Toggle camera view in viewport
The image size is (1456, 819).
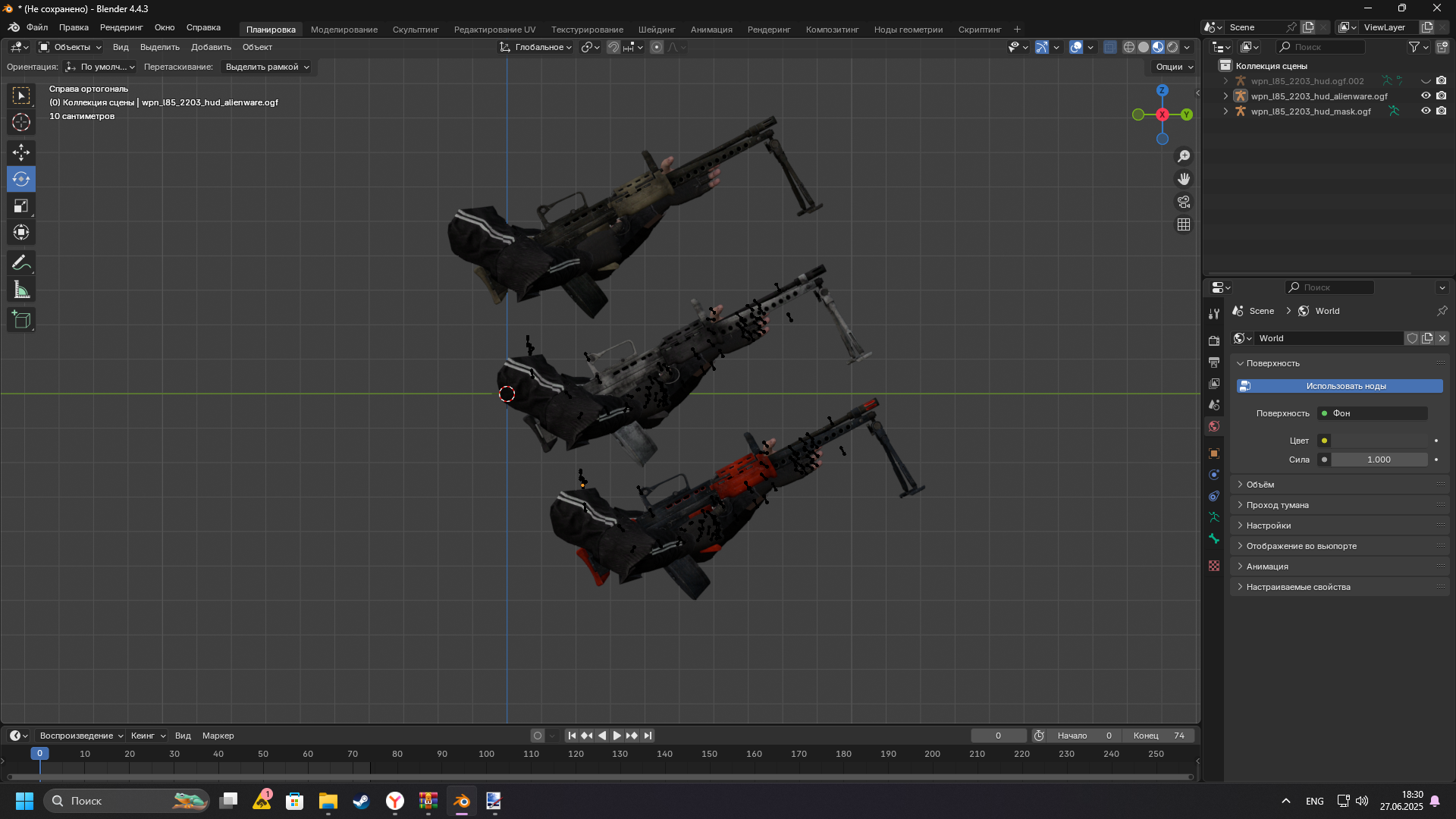pos(1184,202)
